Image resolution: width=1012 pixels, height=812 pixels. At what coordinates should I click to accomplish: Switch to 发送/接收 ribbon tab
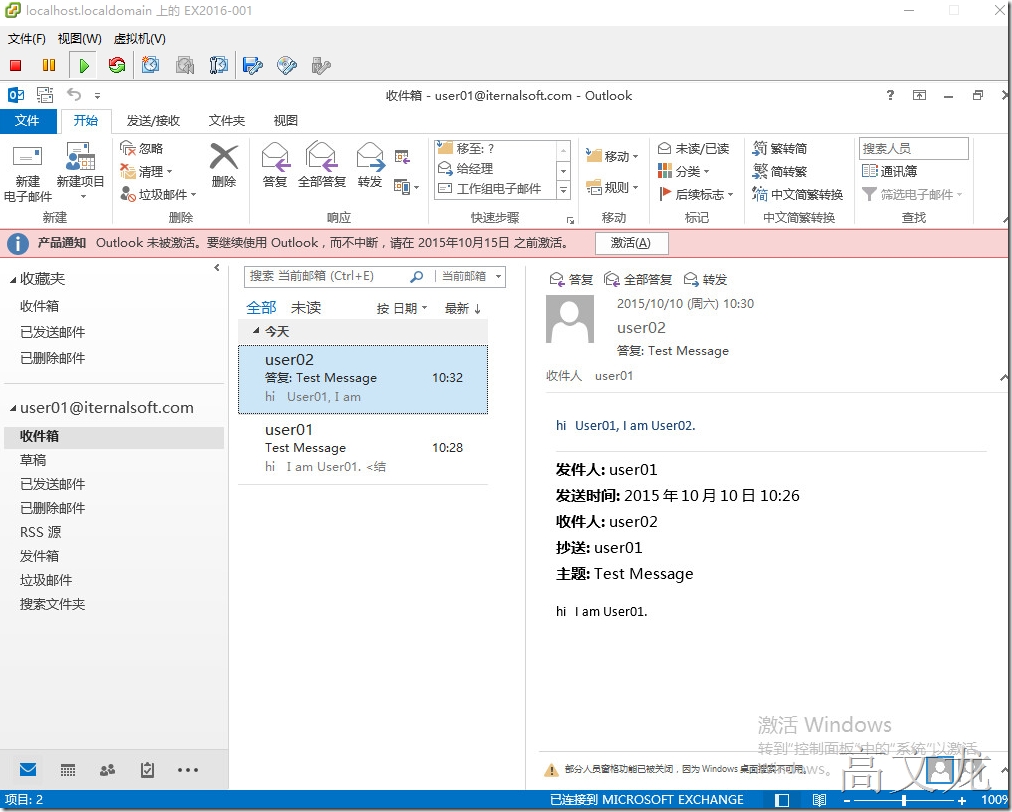point(153,121)
